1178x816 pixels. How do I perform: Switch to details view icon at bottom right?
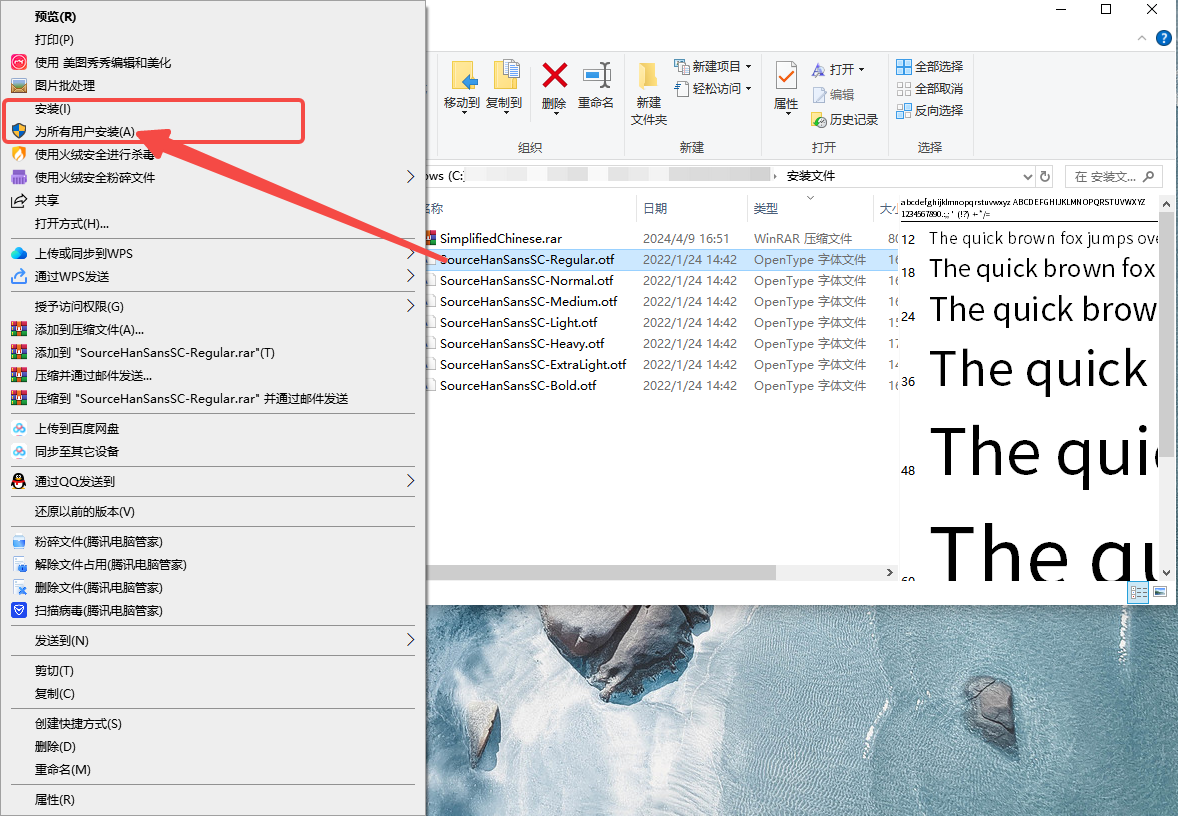tap(1139, 593)
